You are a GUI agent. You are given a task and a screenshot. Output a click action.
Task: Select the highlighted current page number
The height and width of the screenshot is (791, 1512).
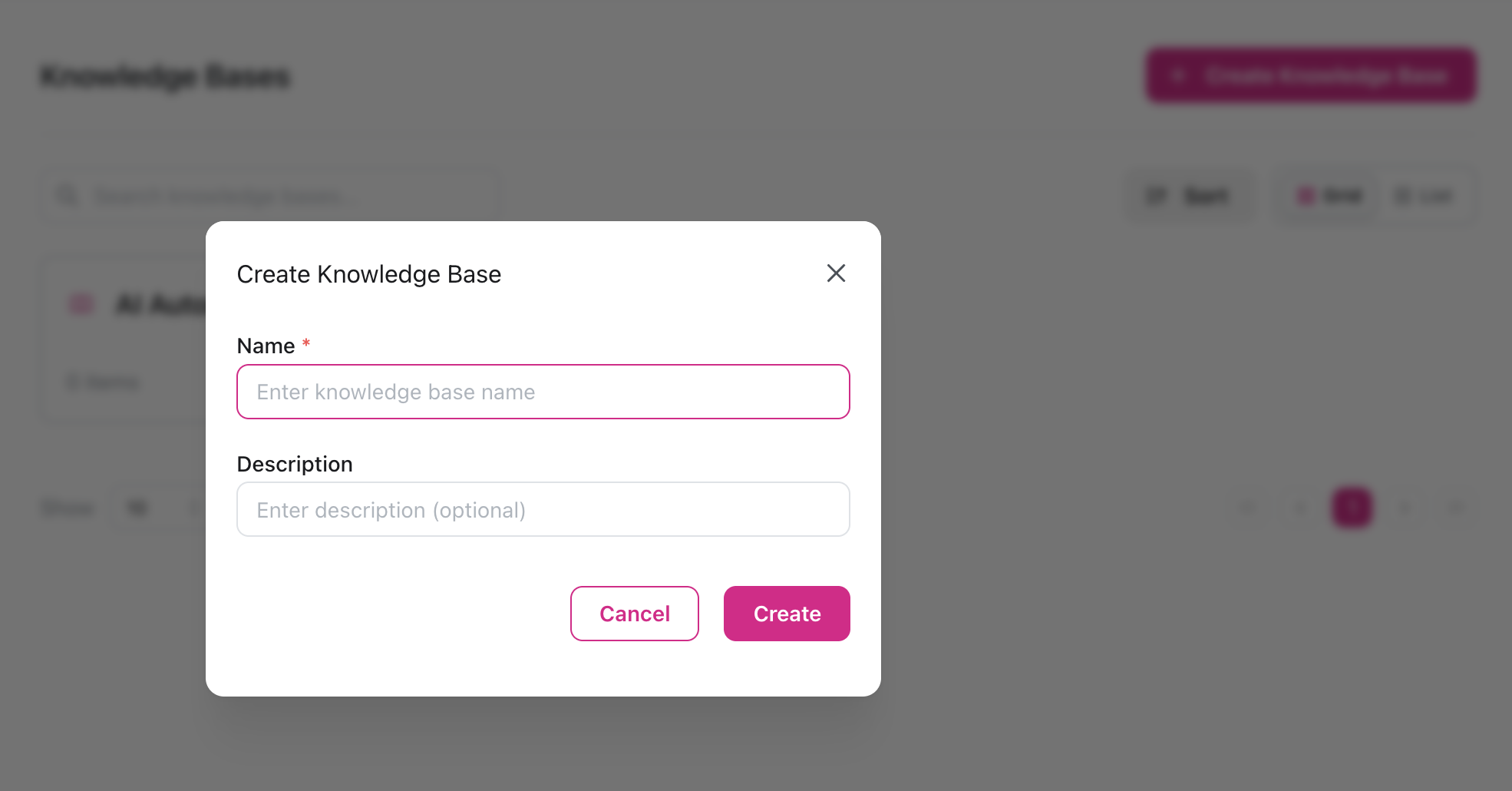(x=1352, y=508)
